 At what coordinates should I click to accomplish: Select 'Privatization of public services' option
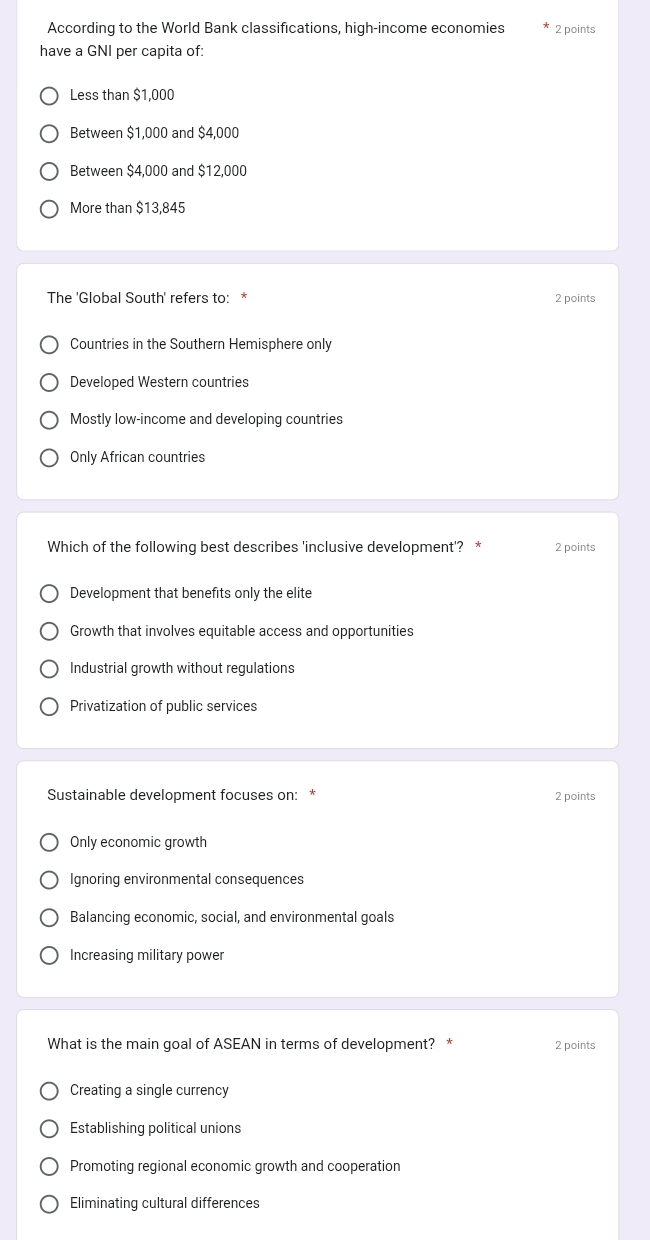click(x=49, y=707)
